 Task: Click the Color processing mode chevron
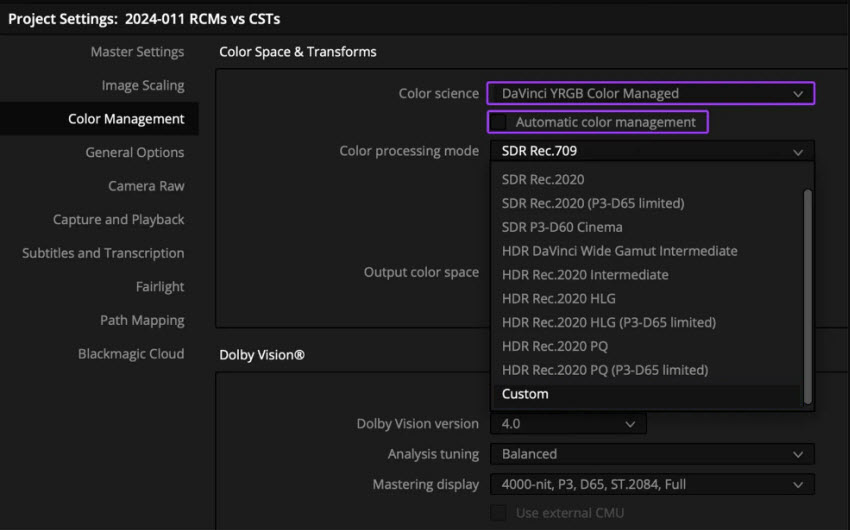pos(798,152)
